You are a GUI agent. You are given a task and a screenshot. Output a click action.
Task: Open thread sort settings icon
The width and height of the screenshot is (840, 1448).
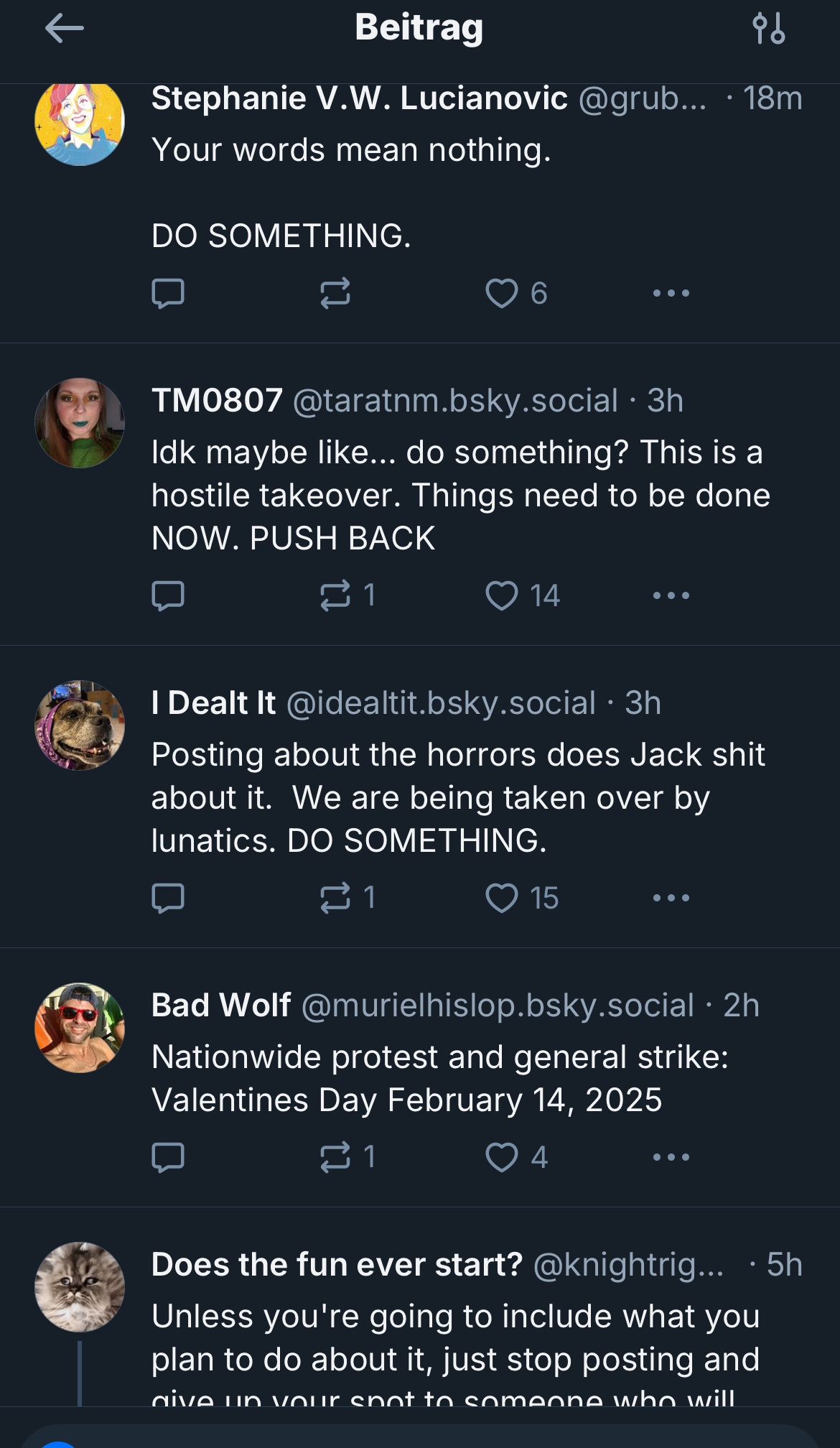(768, 29)
